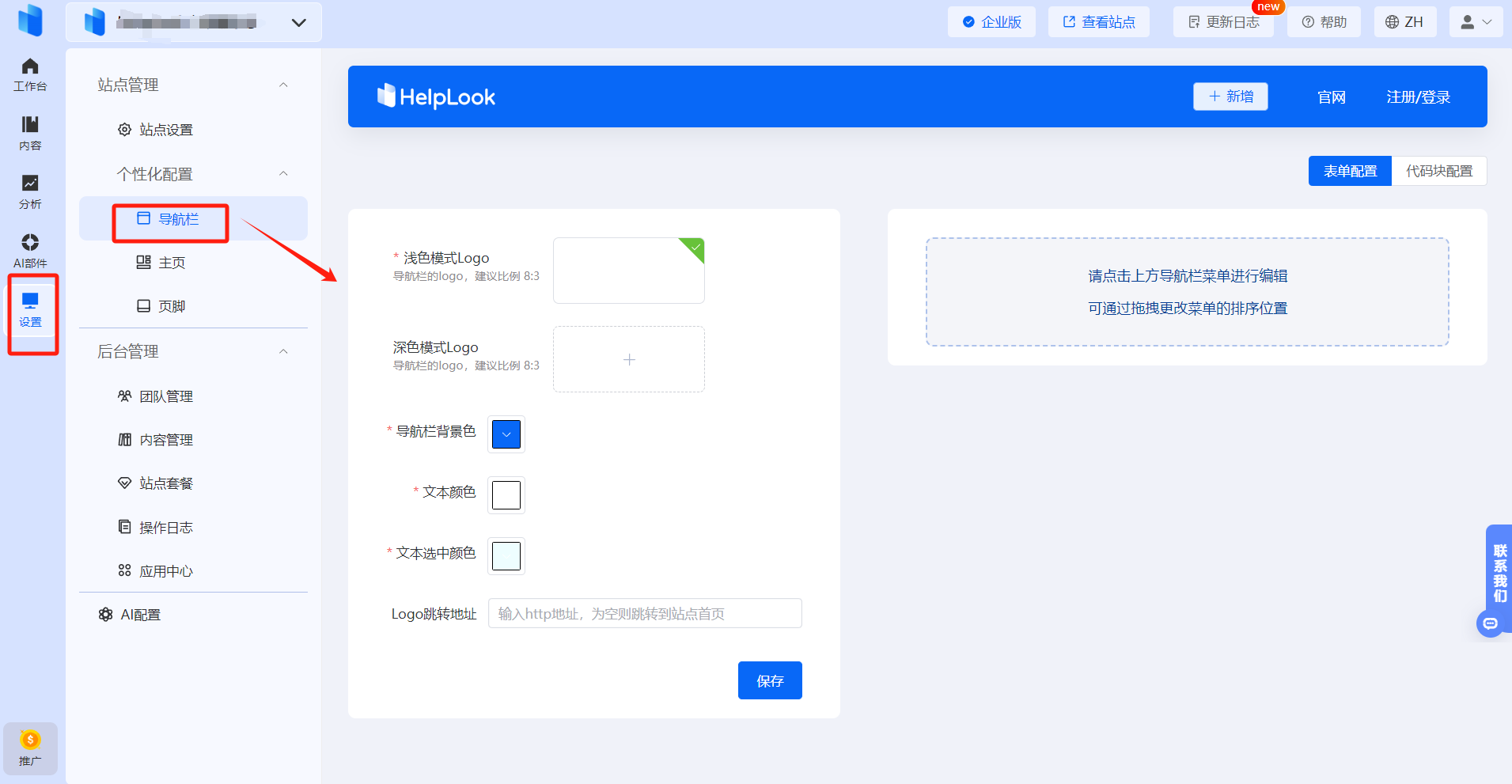Screen dimensions: 1512x784
Task: Open 联系我们 contact us side tab
Action: click(1500, 574)
